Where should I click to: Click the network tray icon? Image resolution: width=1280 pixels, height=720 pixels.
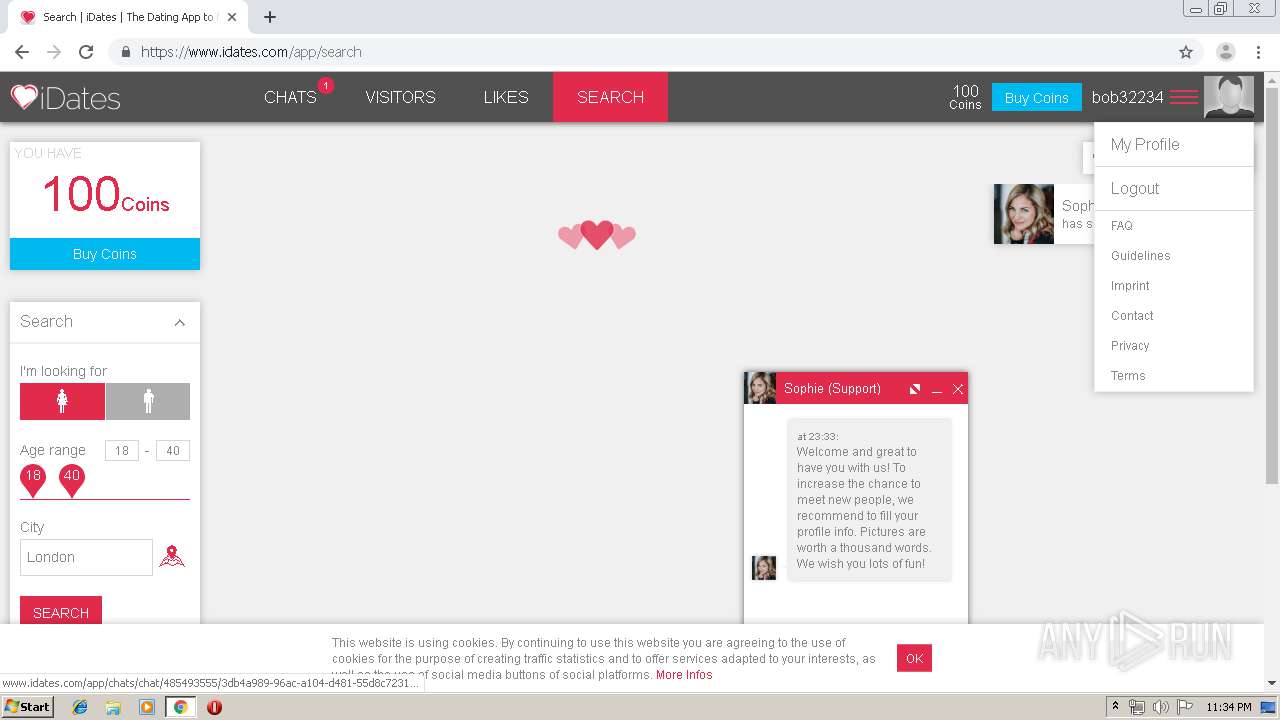pyautogui.click(x=1137, y=707)
